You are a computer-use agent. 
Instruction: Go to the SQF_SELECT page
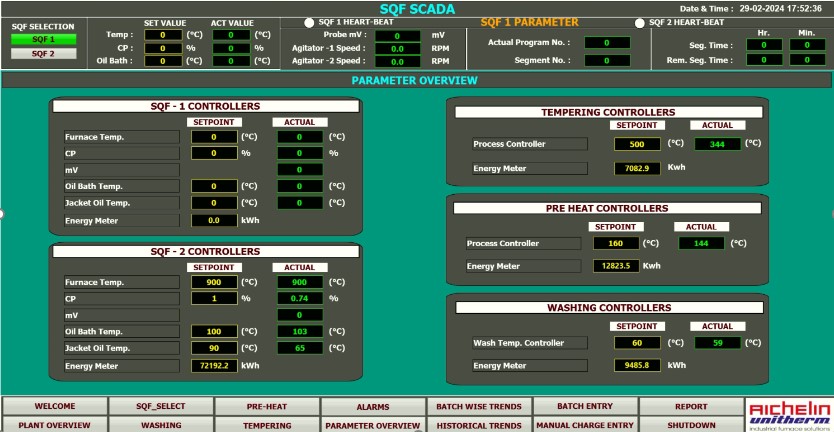pos(161,407)
